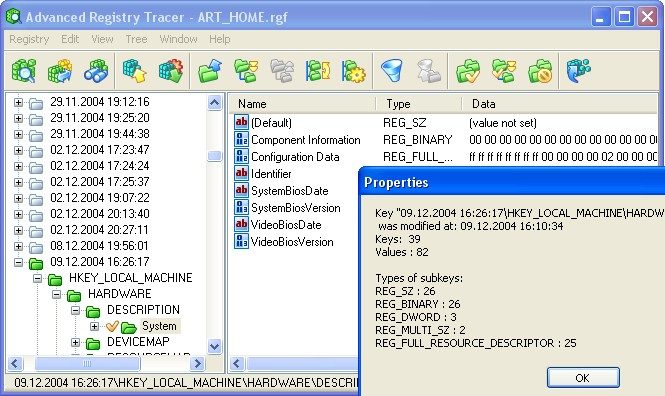The height and width of the screenshot is (396, 665).
Task: Toggle the orange checkmark beside System key
Action: coord(112,326)
